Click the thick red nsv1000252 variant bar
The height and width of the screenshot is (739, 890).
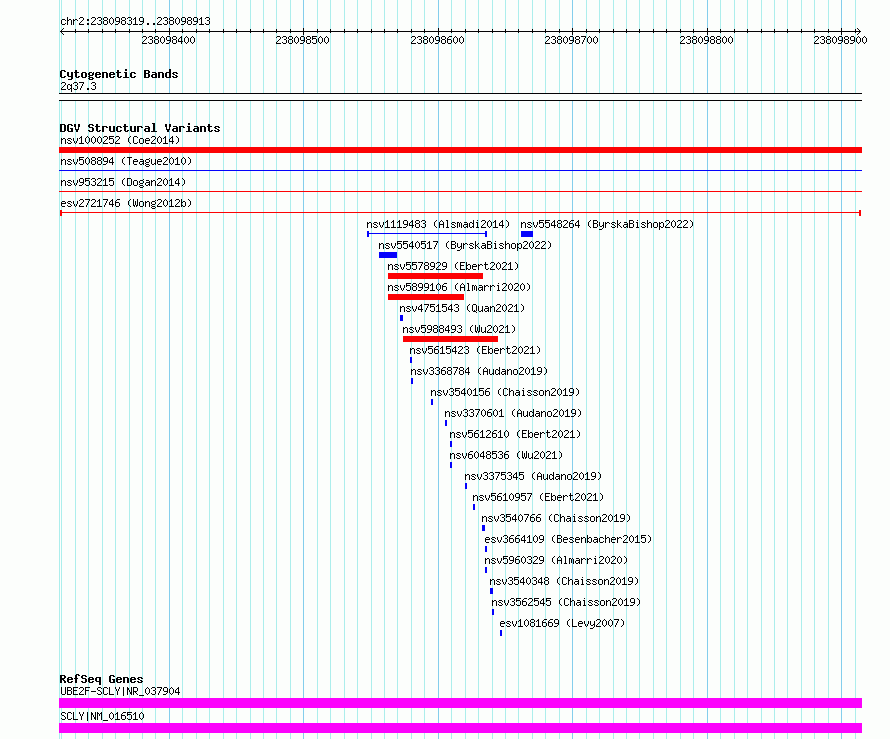(460, 150)
